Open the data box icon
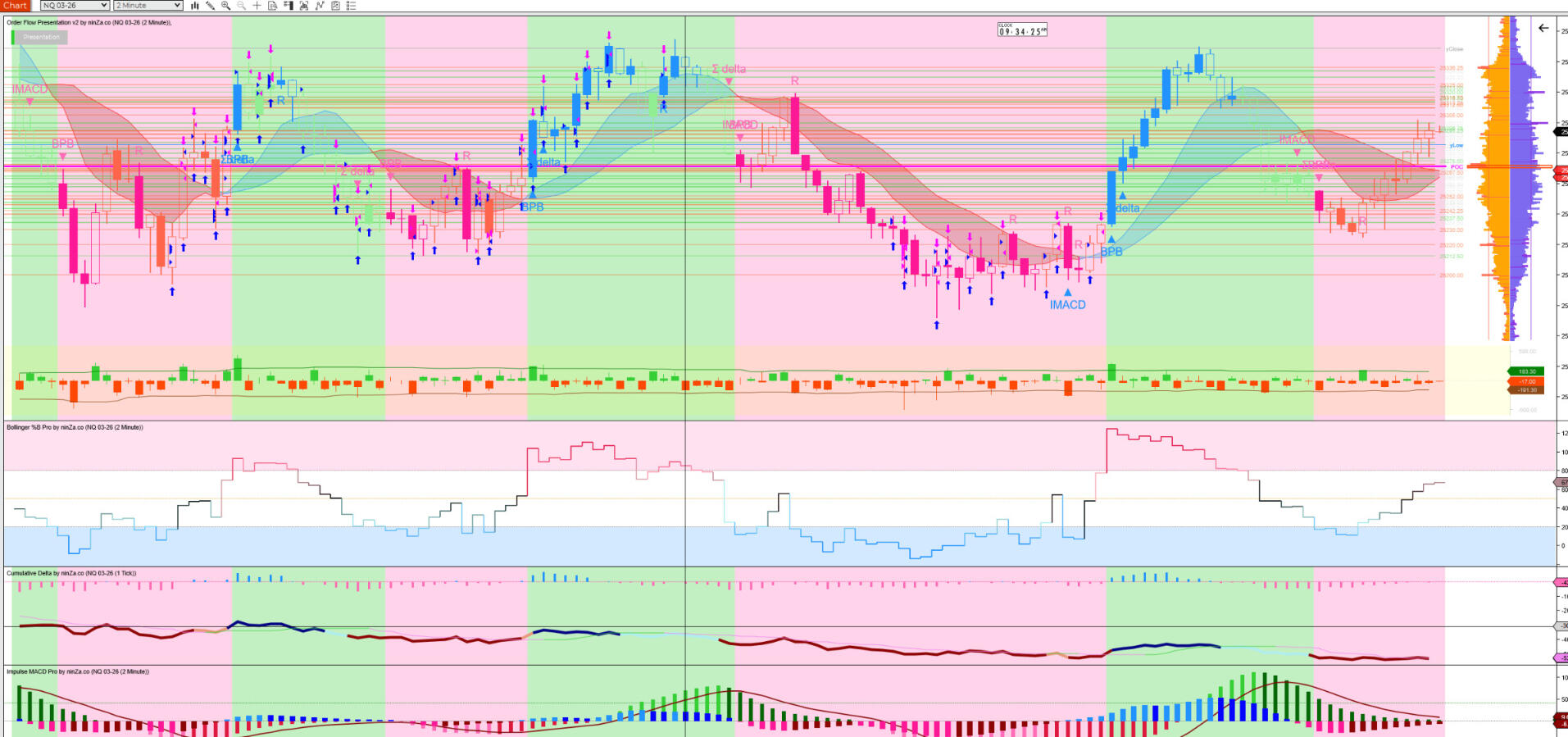Image resolution: width=1568 pixels, height=737 pixels. (272, 6)
